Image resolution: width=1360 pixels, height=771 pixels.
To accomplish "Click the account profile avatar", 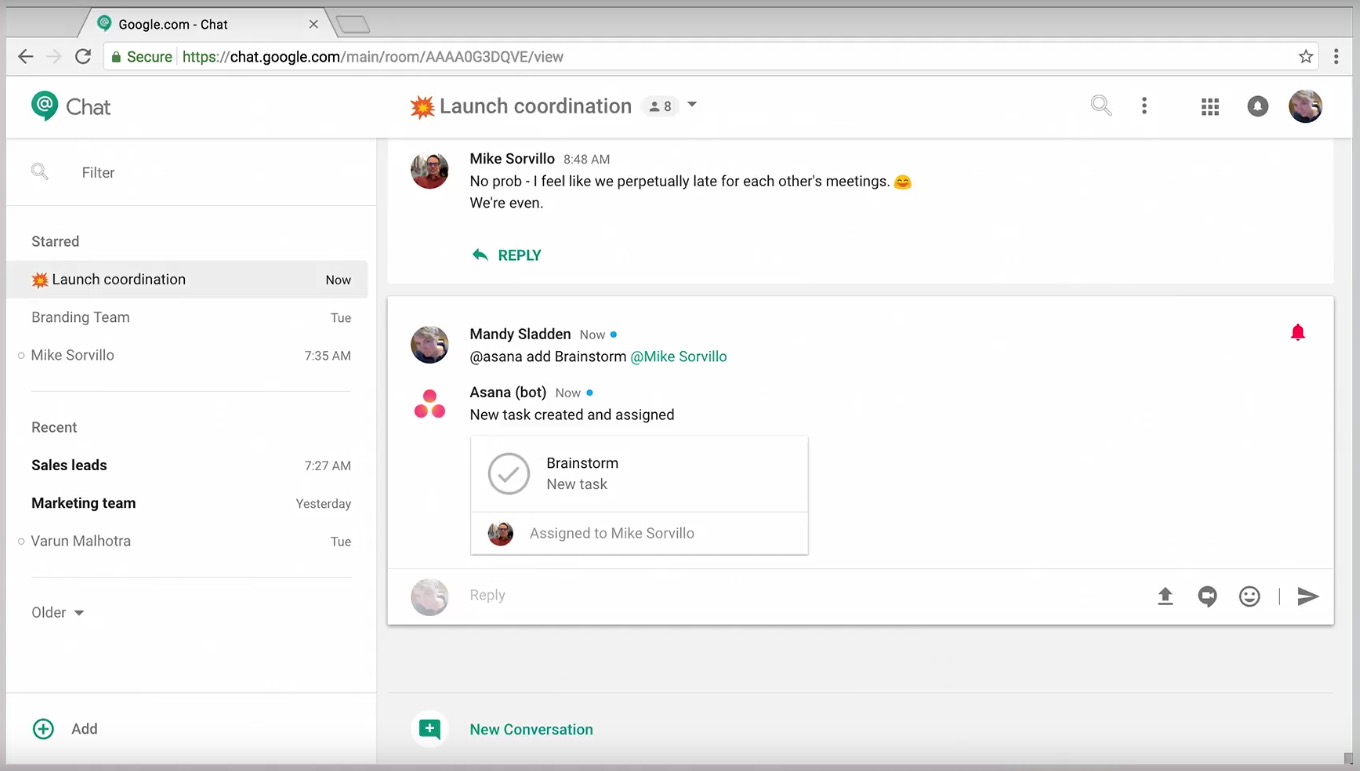I will pos(1305,106).
